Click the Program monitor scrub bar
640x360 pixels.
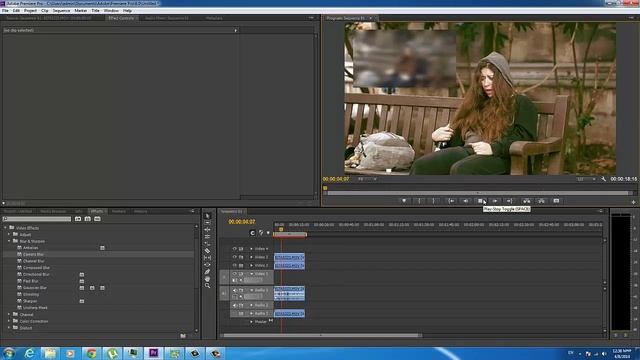pos(478,193)
